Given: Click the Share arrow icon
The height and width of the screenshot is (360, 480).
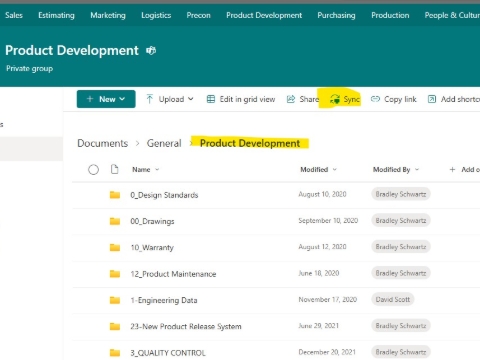Looking at the screenshot, I should click(x=291, y=99).
